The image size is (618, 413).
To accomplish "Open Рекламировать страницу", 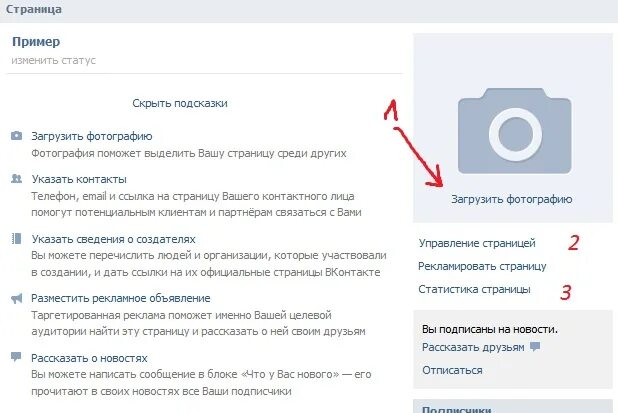I will tap(482, 266).
